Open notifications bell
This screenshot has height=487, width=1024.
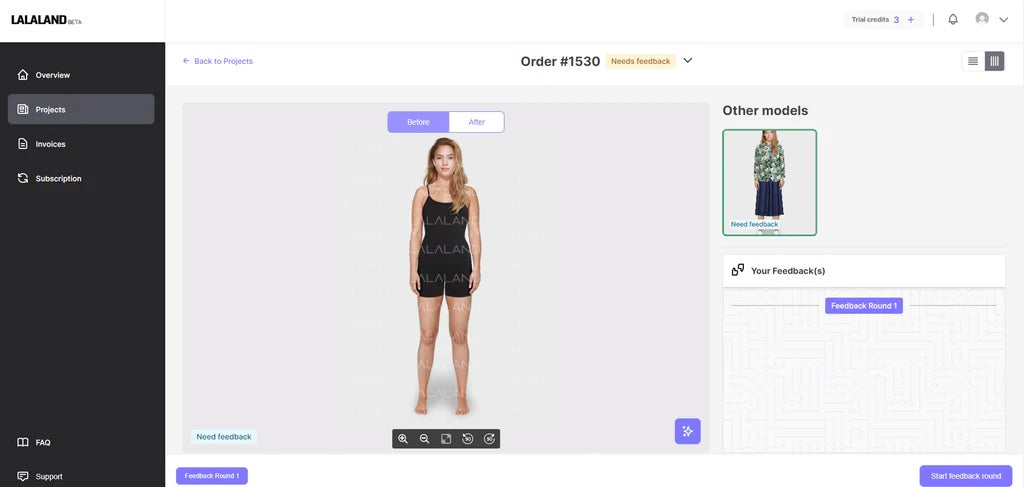[x=953, y=20]
